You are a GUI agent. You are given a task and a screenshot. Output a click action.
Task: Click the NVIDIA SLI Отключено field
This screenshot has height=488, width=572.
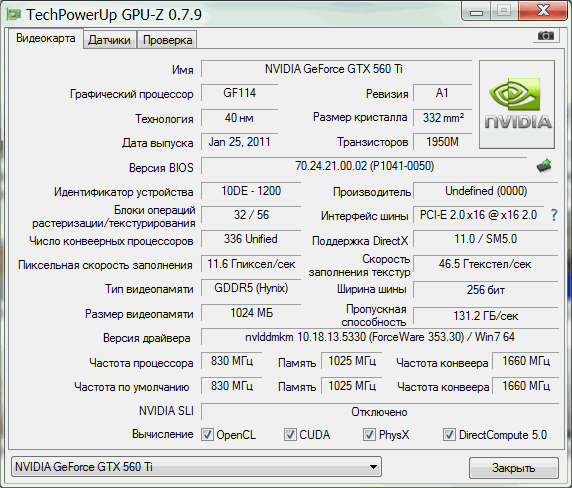click(380, 412)
